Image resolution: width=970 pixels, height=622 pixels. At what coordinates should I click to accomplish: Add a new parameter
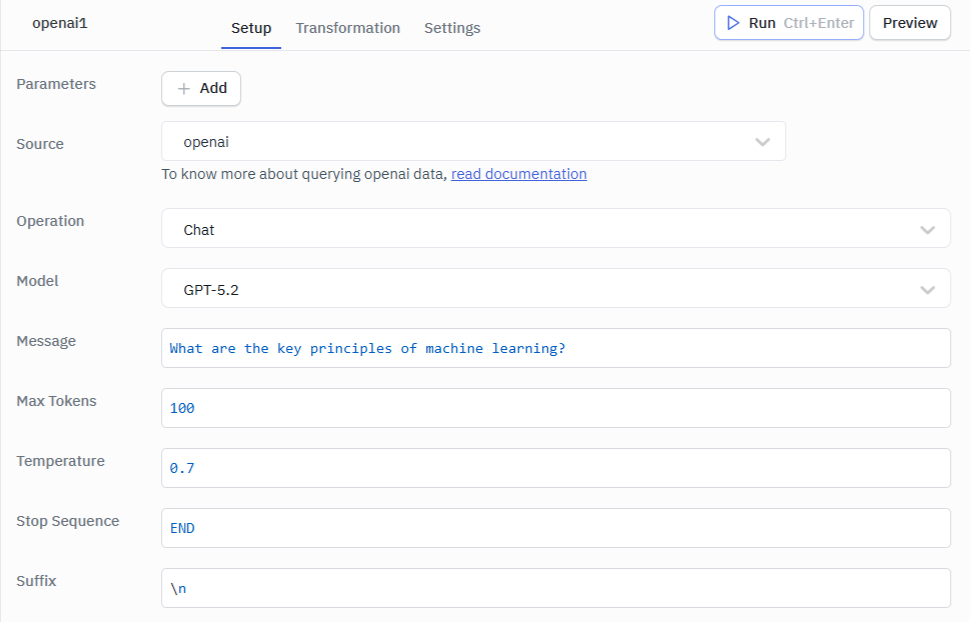201,89
